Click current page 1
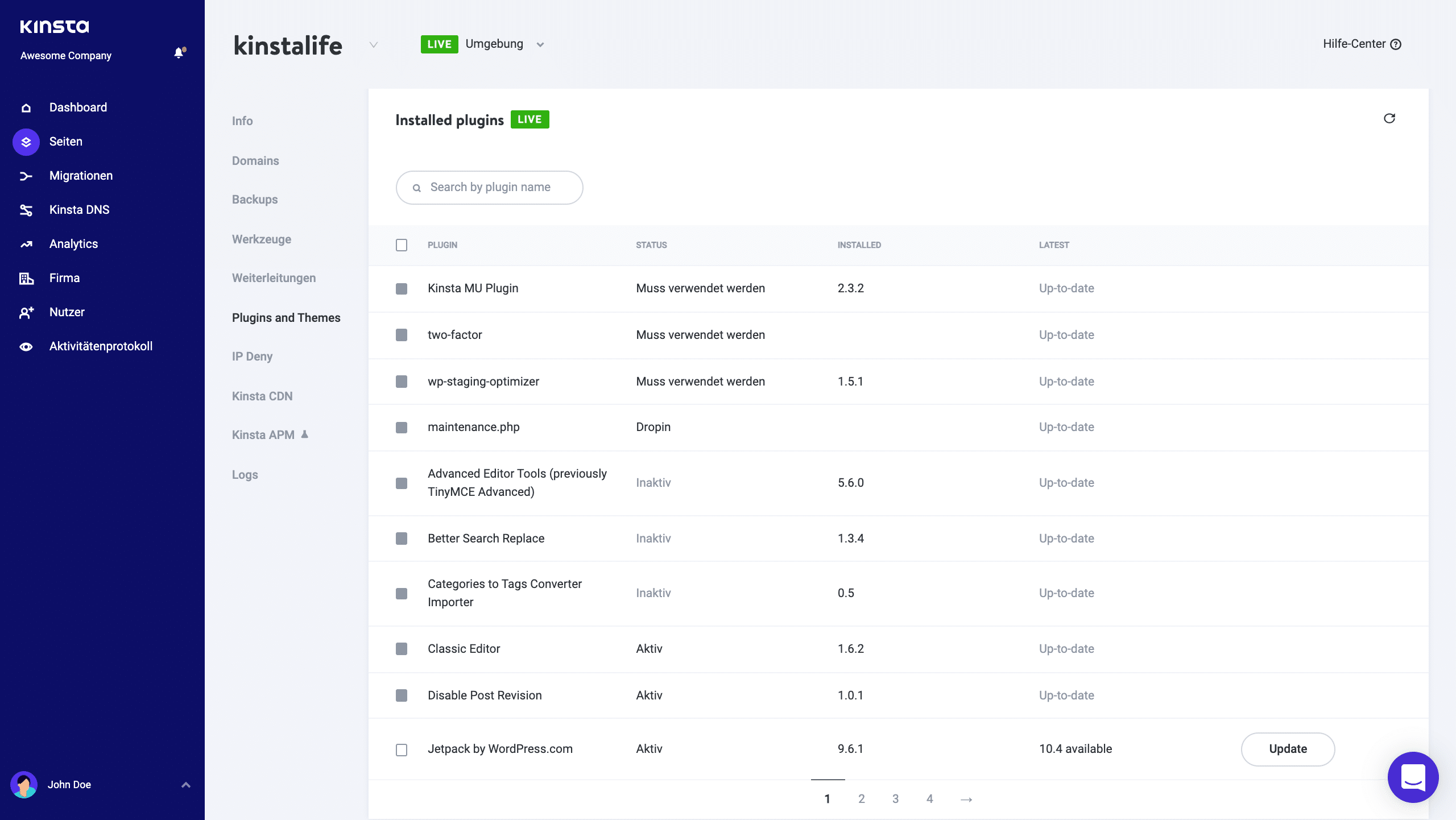1456x820 pixels. pos(828,799)
